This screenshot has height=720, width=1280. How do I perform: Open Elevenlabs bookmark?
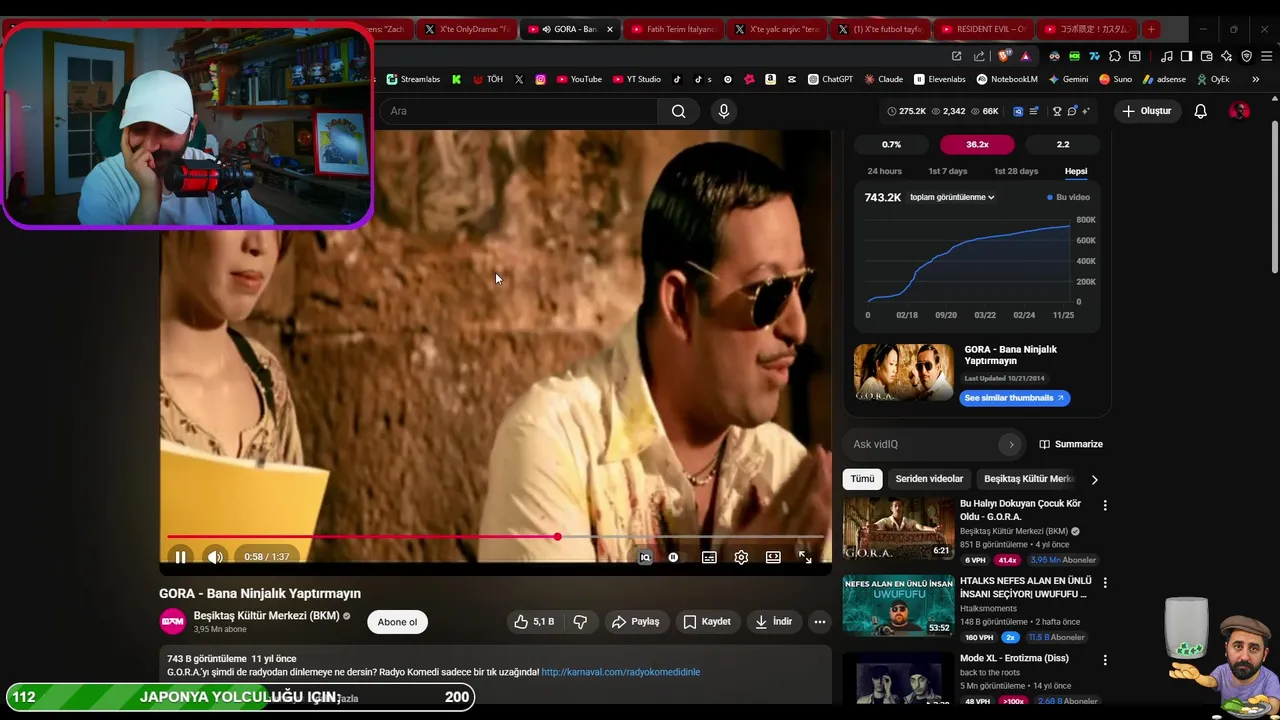(x=939, y=79)
